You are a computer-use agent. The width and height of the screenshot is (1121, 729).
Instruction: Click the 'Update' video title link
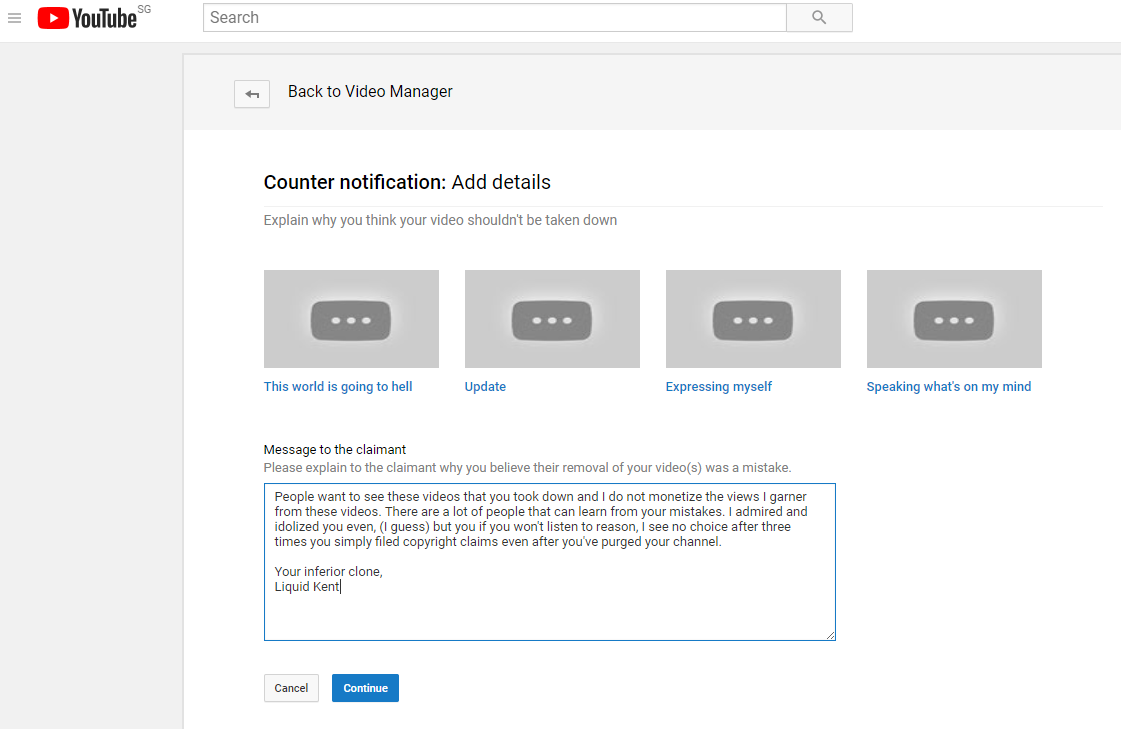coord(485,387)
